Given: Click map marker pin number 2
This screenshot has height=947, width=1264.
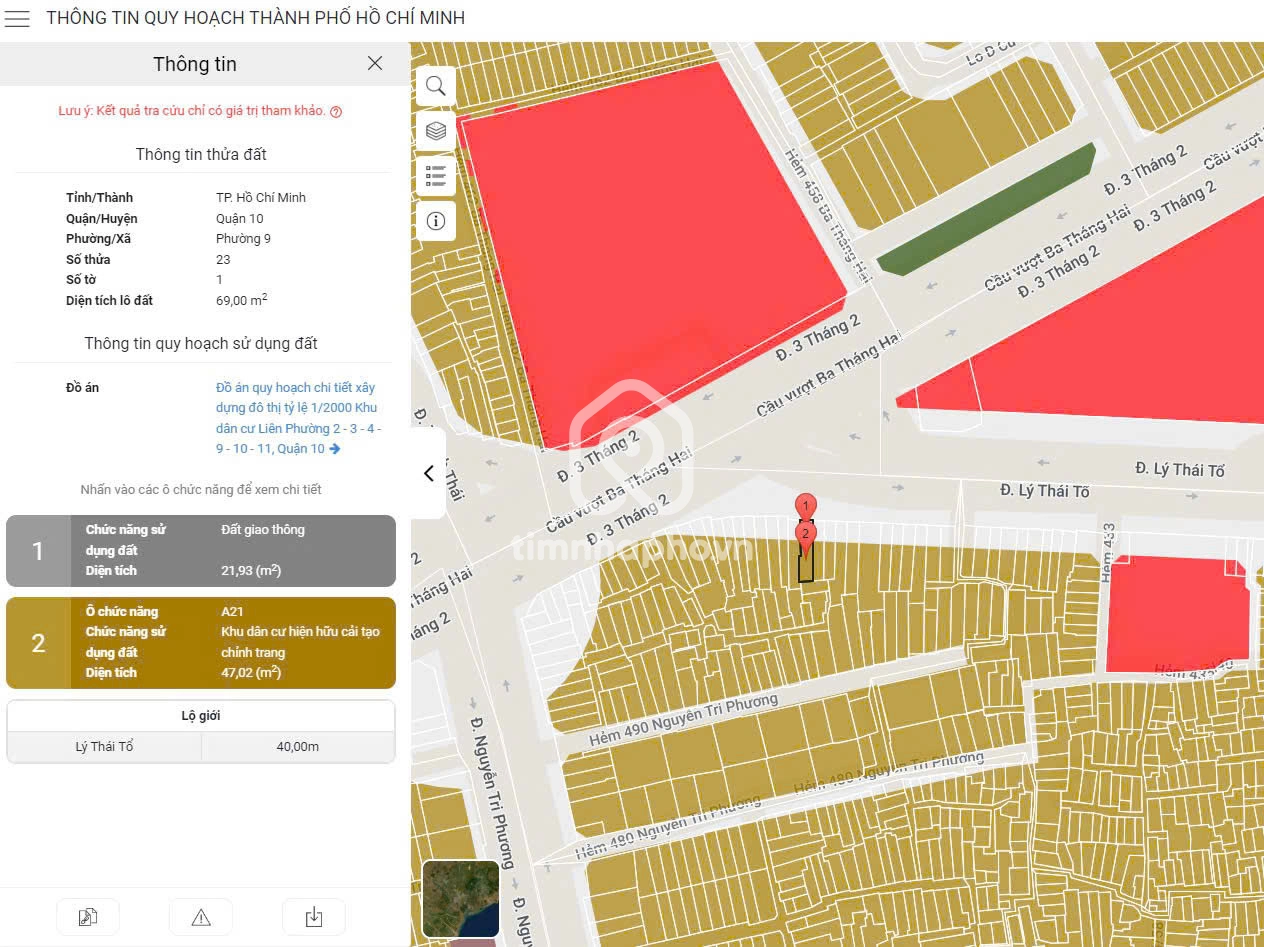Looking at the screenshot, I should pos(805,534).
